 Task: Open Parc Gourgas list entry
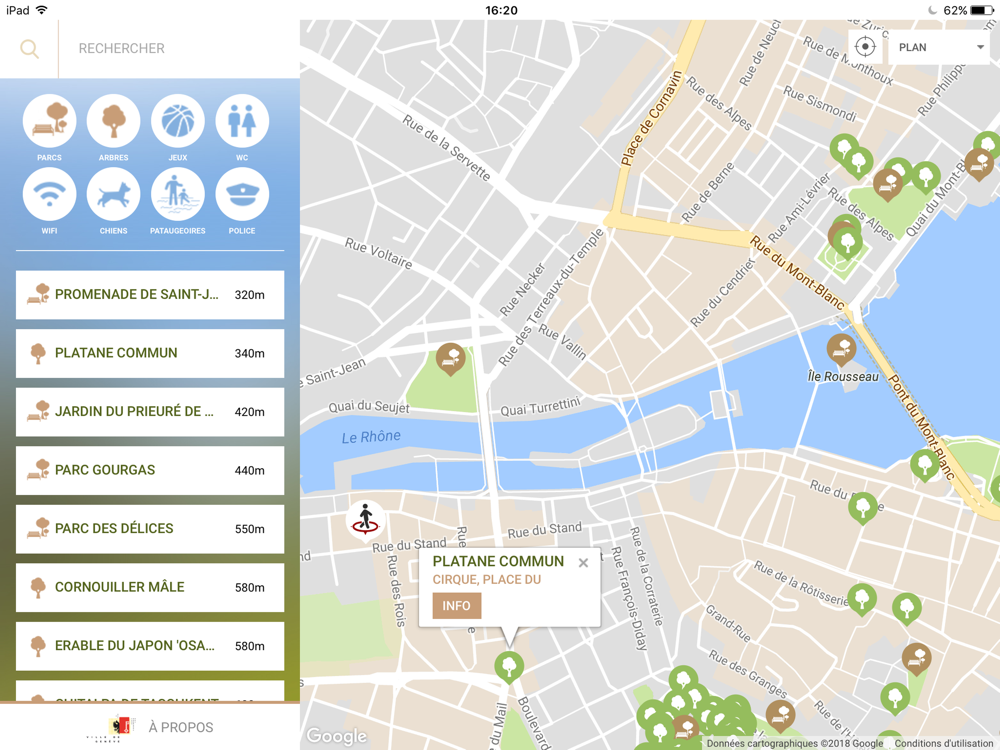(150, 470)
